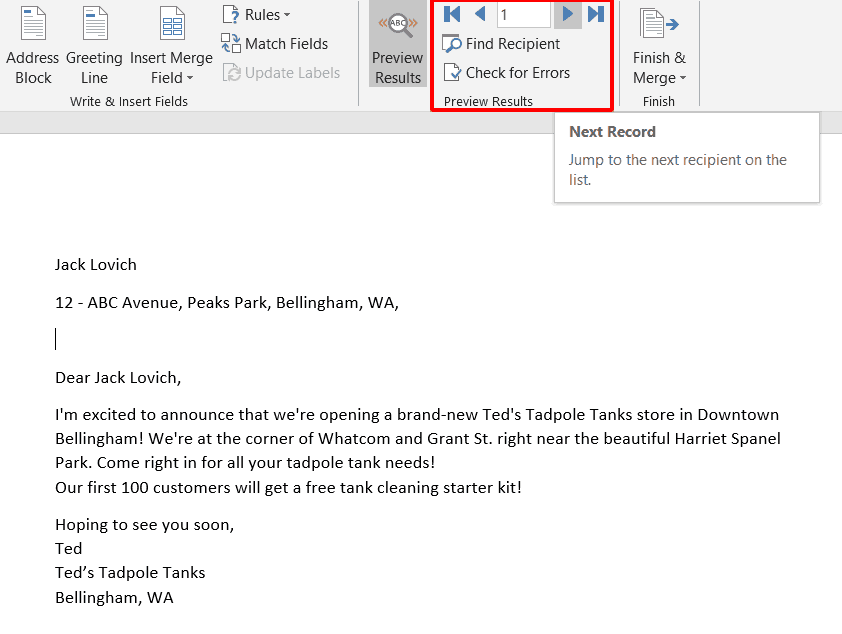Toggle Preview Results off
The width and height of the screenshot is (842, 634).
397,45
